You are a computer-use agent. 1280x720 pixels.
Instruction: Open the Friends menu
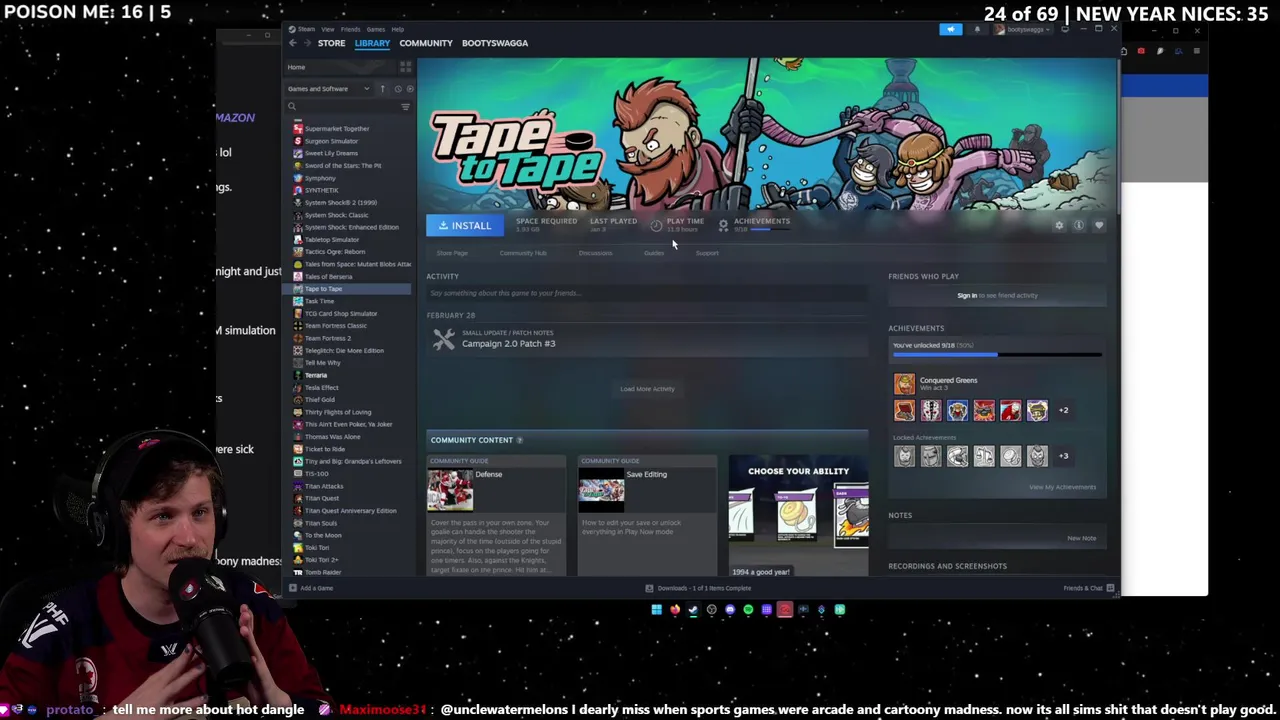350,29
